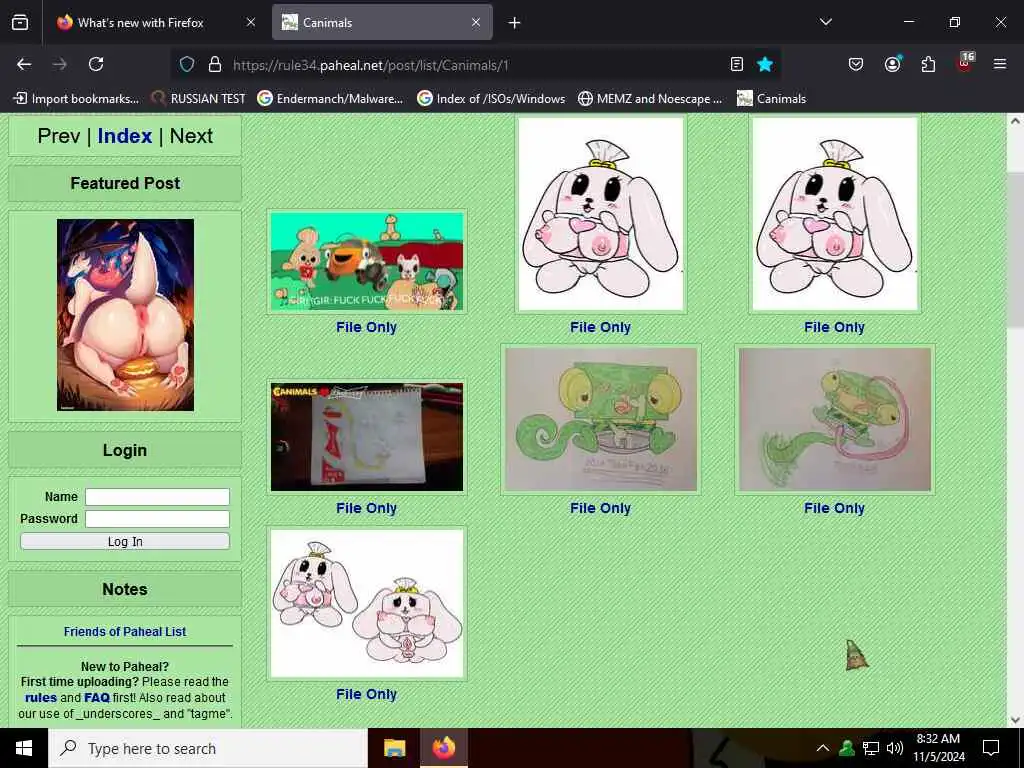This screenshot has width=1024, height=768.
Task: Save page to Pocket
Action: [x=856, y=64]
